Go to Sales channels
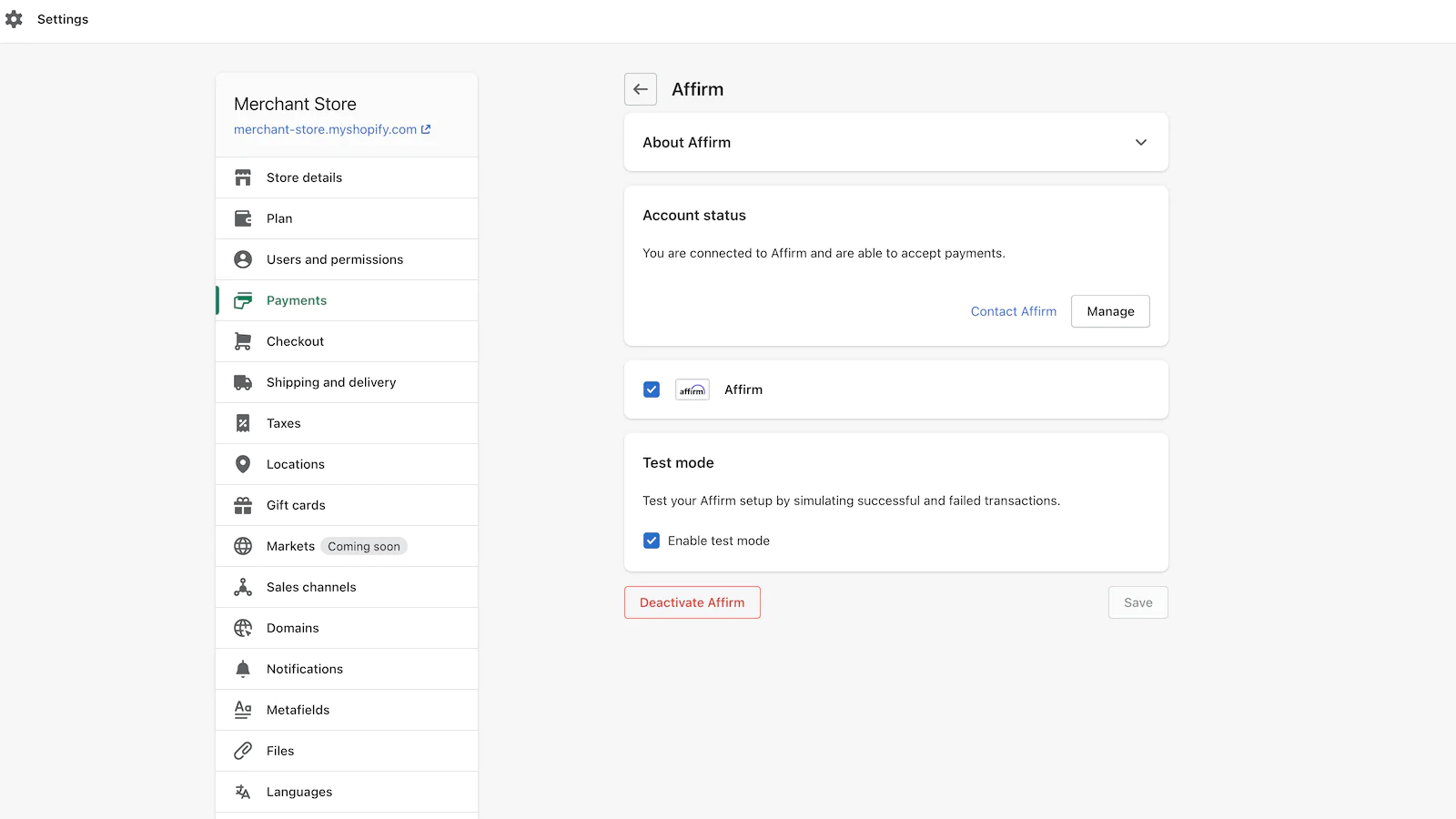This screenshot has height=819, width=1456. [x=347, y=587]
